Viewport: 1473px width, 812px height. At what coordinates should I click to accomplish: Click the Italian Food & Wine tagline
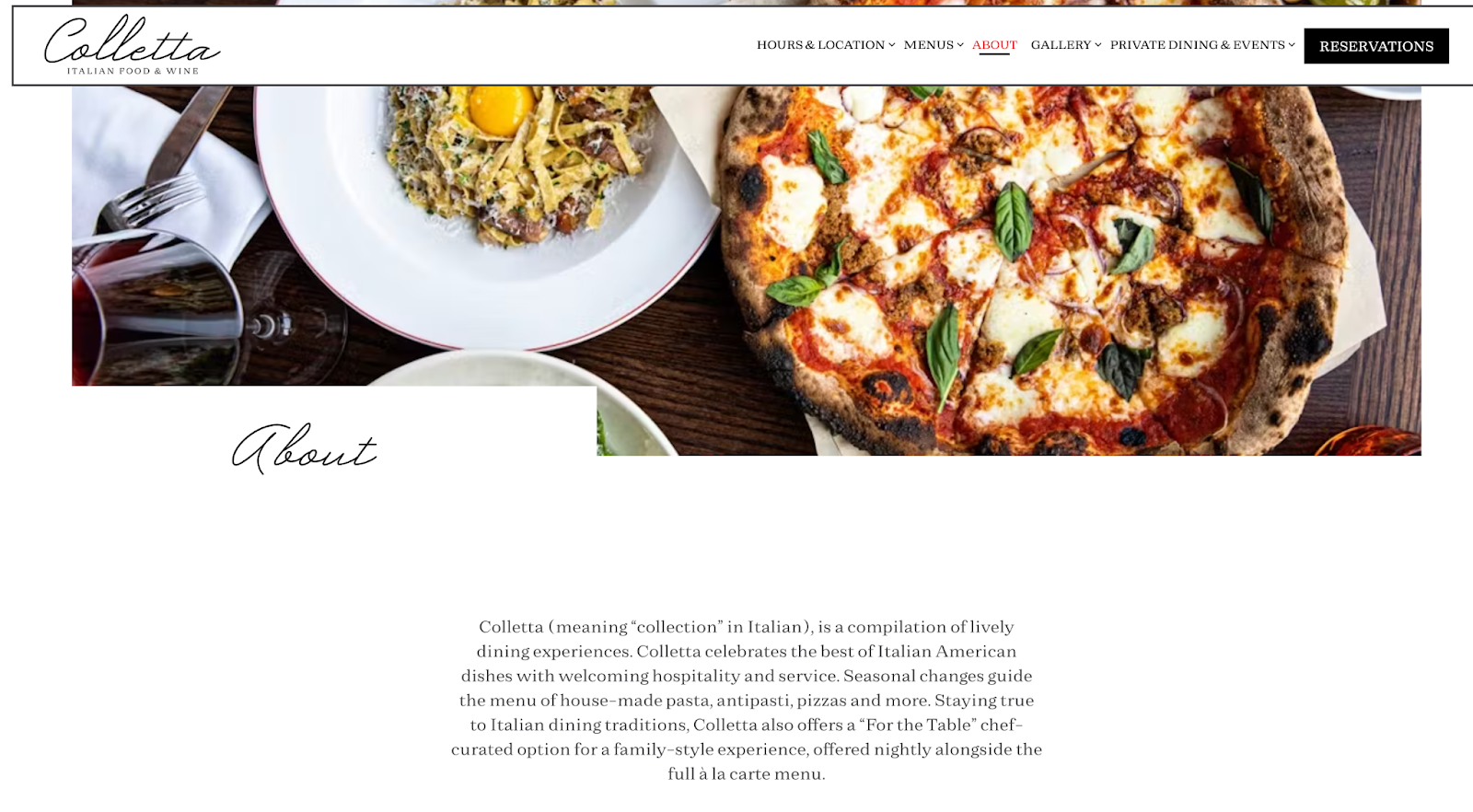(x=133, y=71)
